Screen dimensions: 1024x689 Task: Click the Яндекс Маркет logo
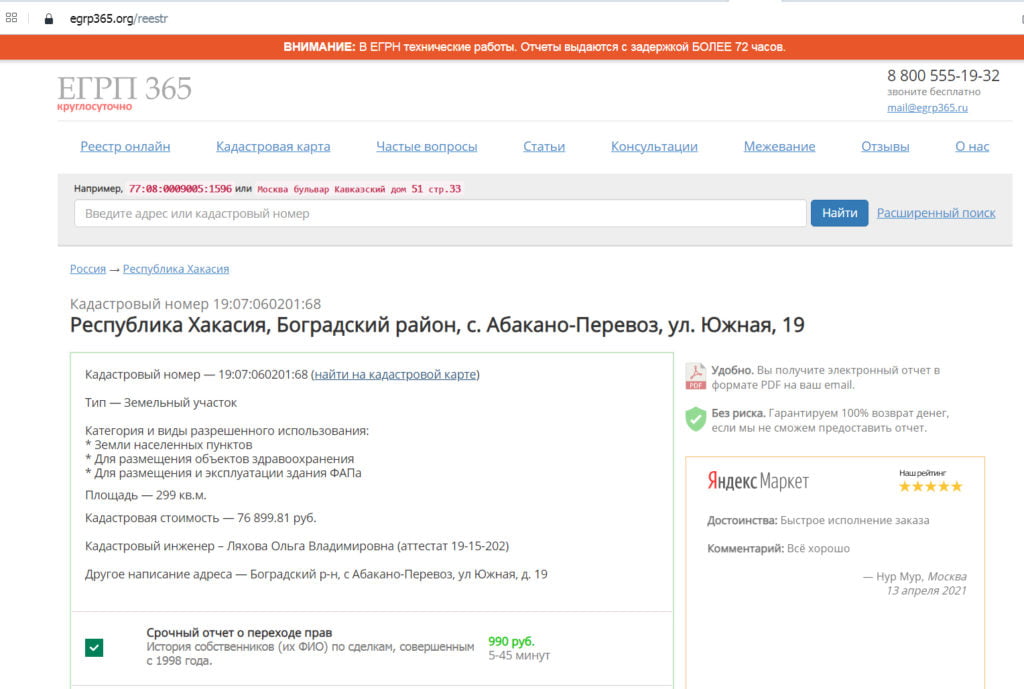coord(758,481)
